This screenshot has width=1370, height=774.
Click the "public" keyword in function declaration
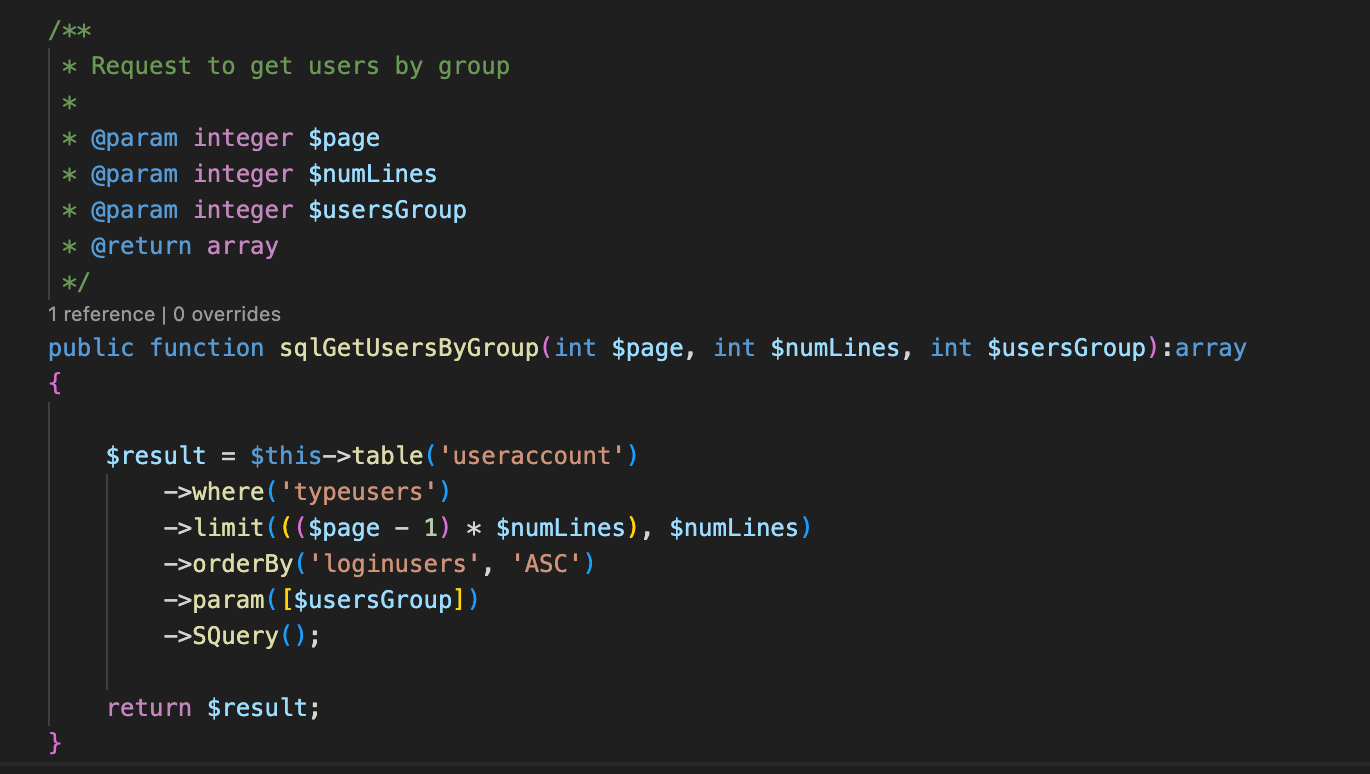pos(91,348)
